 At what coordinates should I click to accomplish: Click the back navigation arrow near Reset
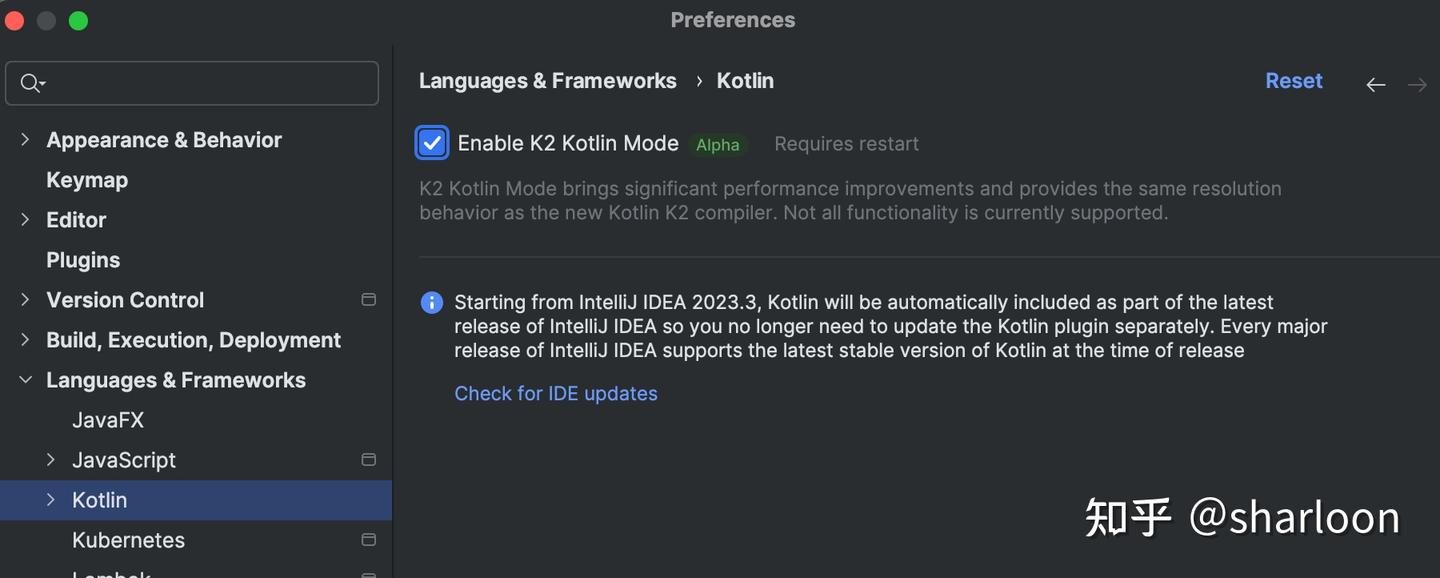(1375, 84)
